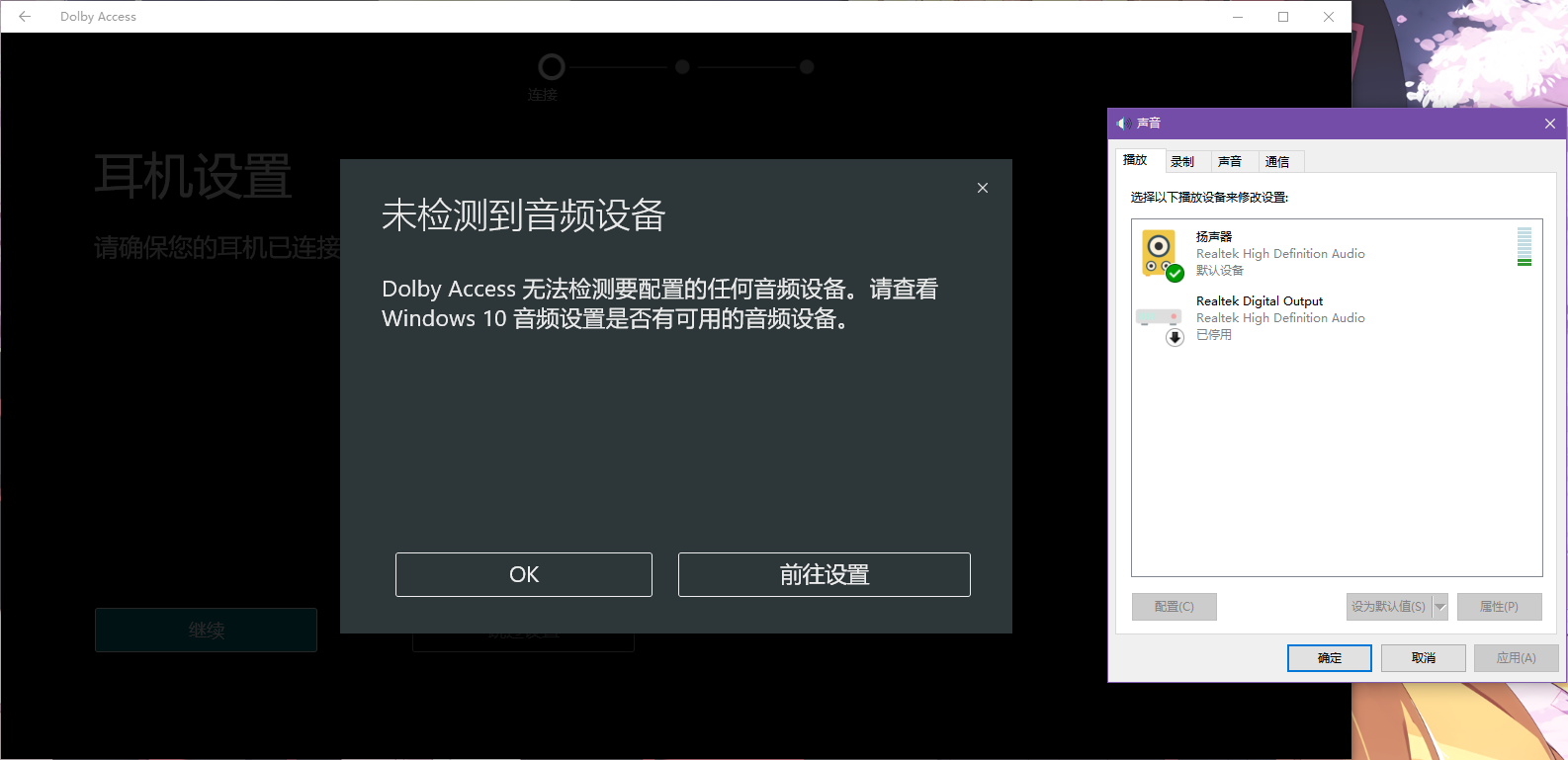Click the speaker icon in Sound title bar

pyautogui.click(x=1123, y=124)
